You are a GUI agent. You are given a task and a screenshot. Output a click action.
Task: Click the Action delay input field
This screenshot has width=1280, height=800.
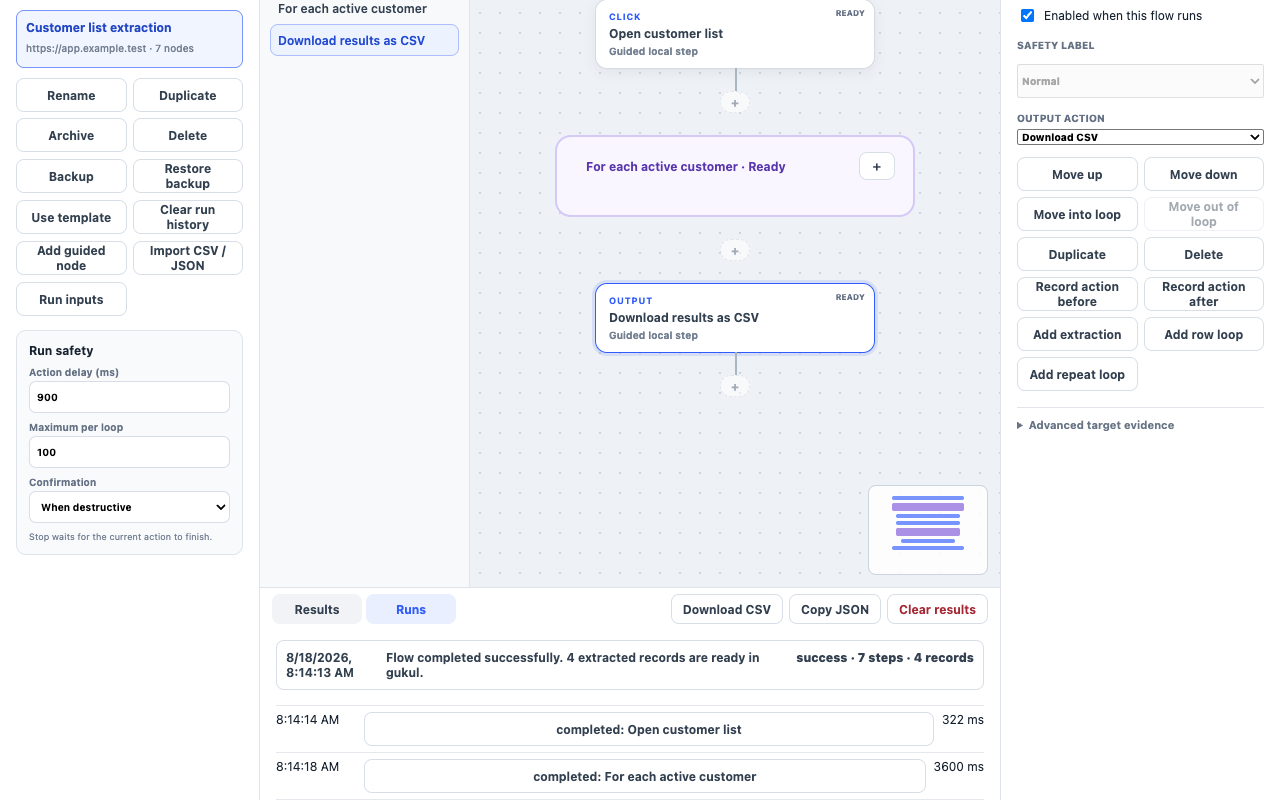129,397
